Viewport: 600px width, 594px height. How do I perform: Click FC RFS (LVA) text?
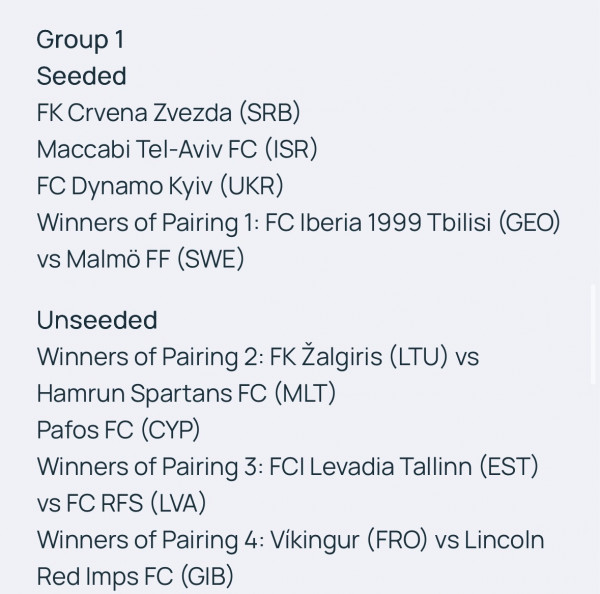136,503
